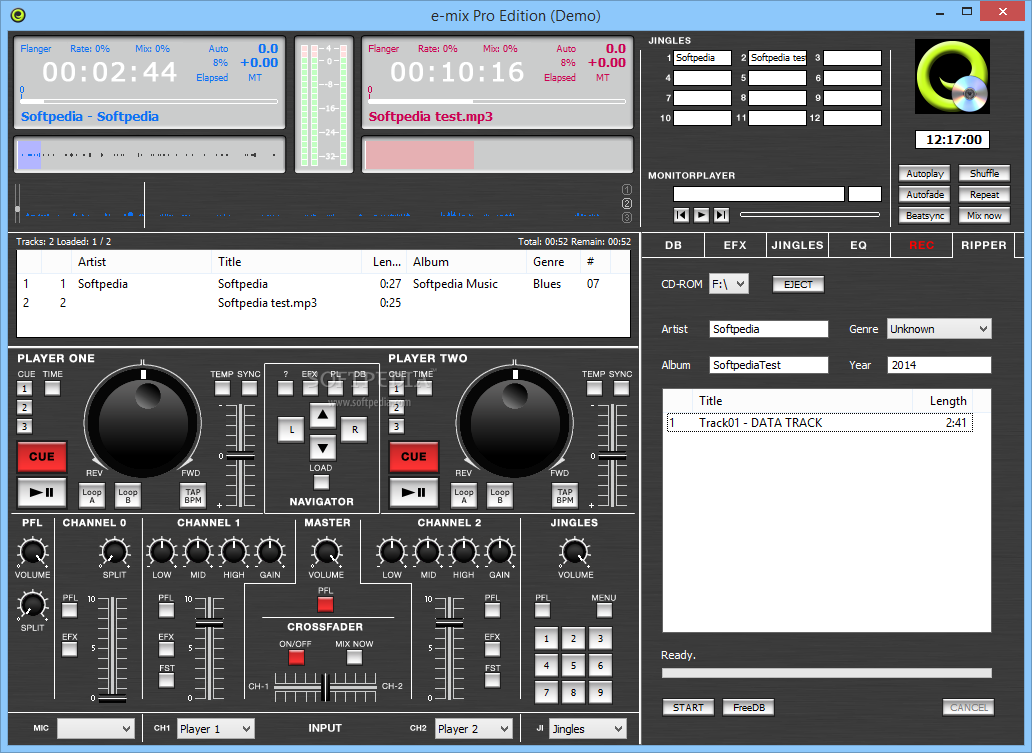Click Player Two jog wheel
Image resolution: width=1032 pixels, height=753 pixels.
click(515, 421)
